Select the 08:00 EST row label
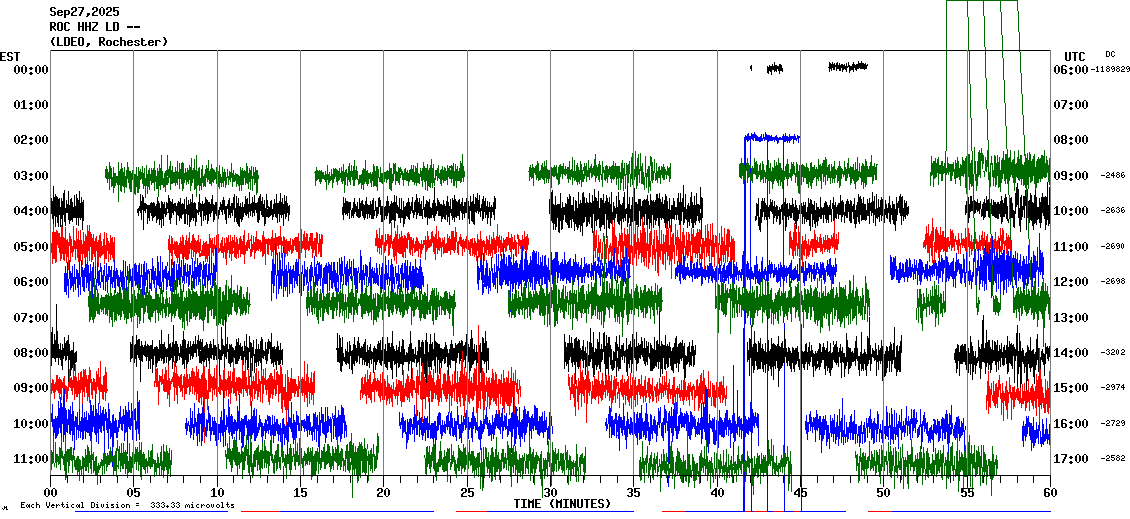This screenshot has height=519, width=1130. click(30, 353)
